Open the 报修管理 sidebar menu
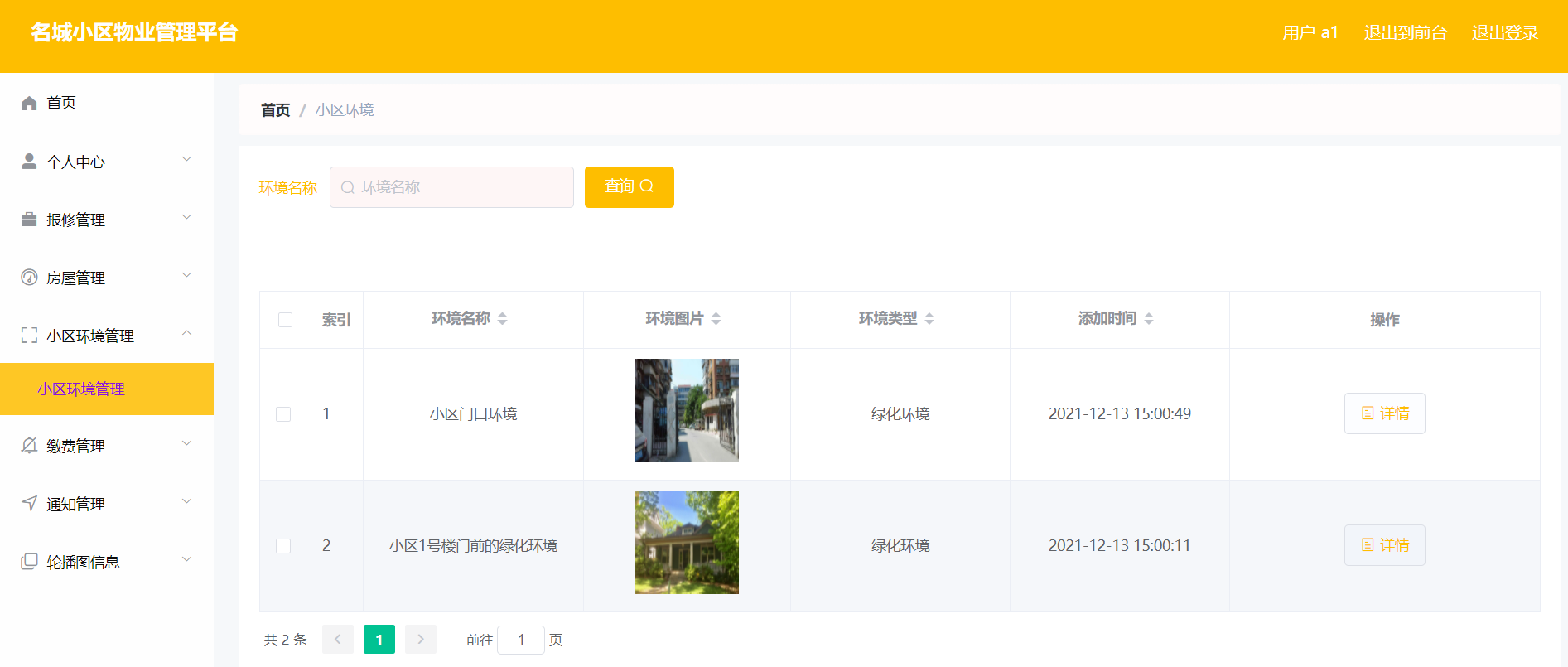Image resolution: width=1568 pixels, height=667 pixels. pyautogui.click(x=107, y=220)
